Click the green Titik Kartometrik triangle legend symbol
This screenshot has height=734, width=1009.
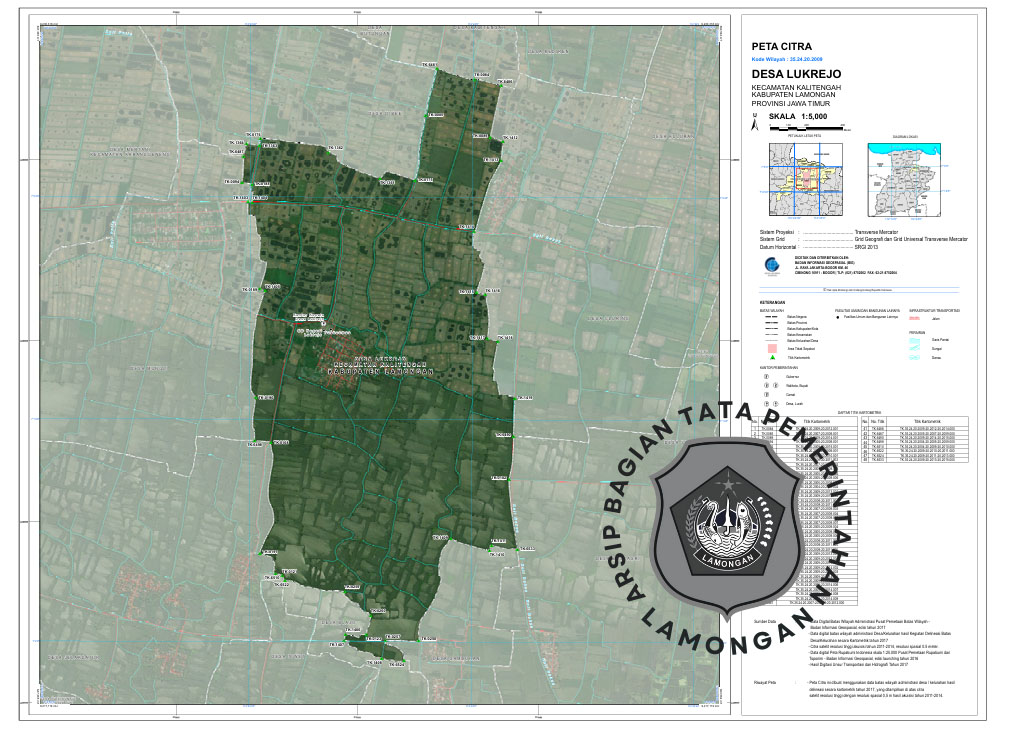pos(772,357)
